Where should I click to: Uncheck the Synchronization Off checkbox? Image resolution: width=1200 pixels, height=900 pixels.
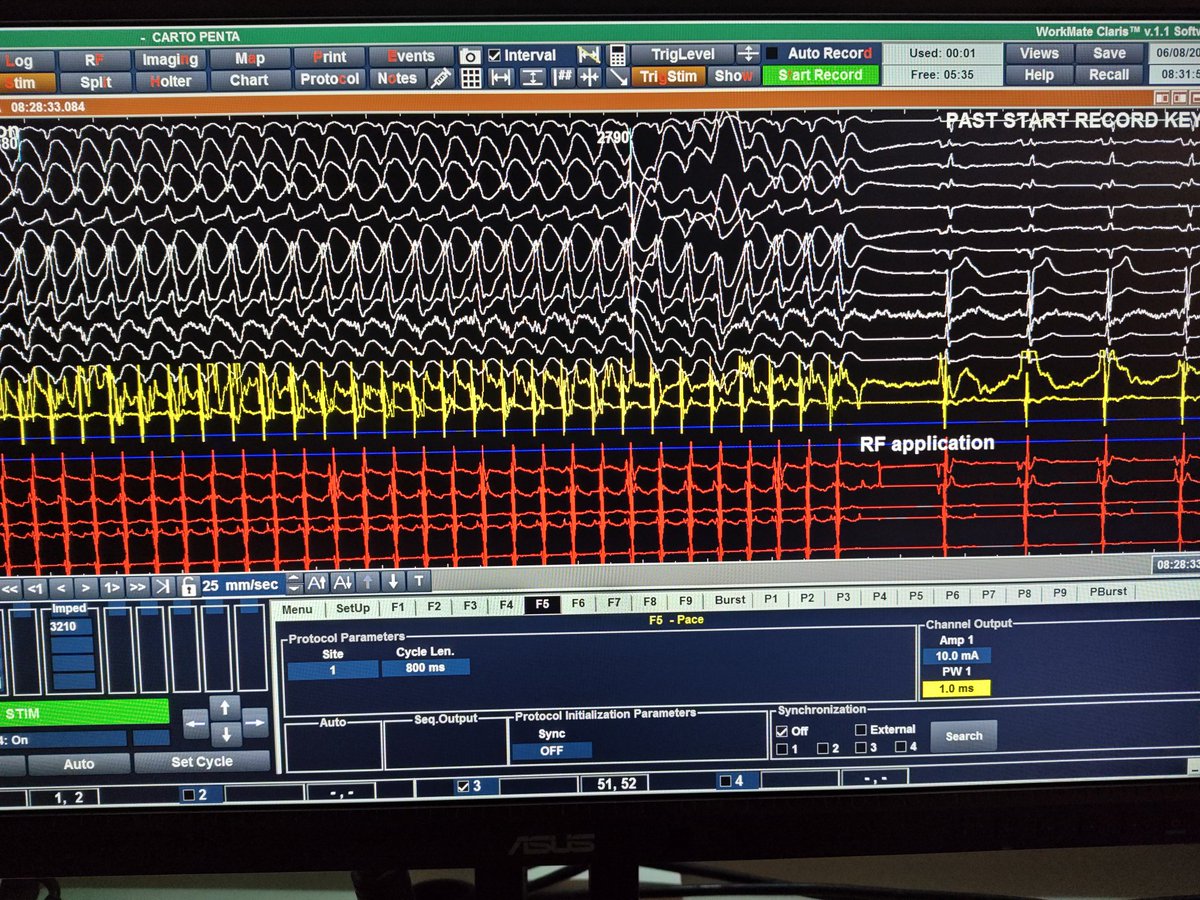[782, 731]
